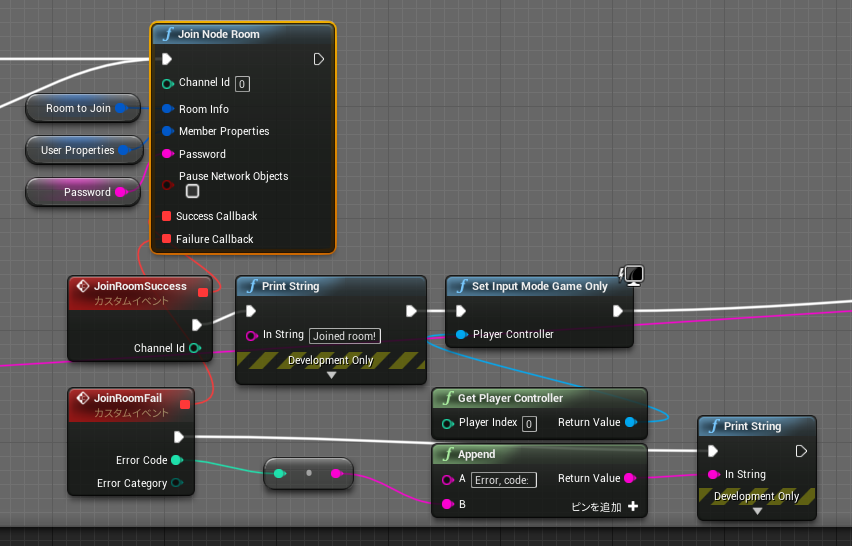Click the Room to Join variable output pin
Viewport: 852px width, 546px height.
122,108
